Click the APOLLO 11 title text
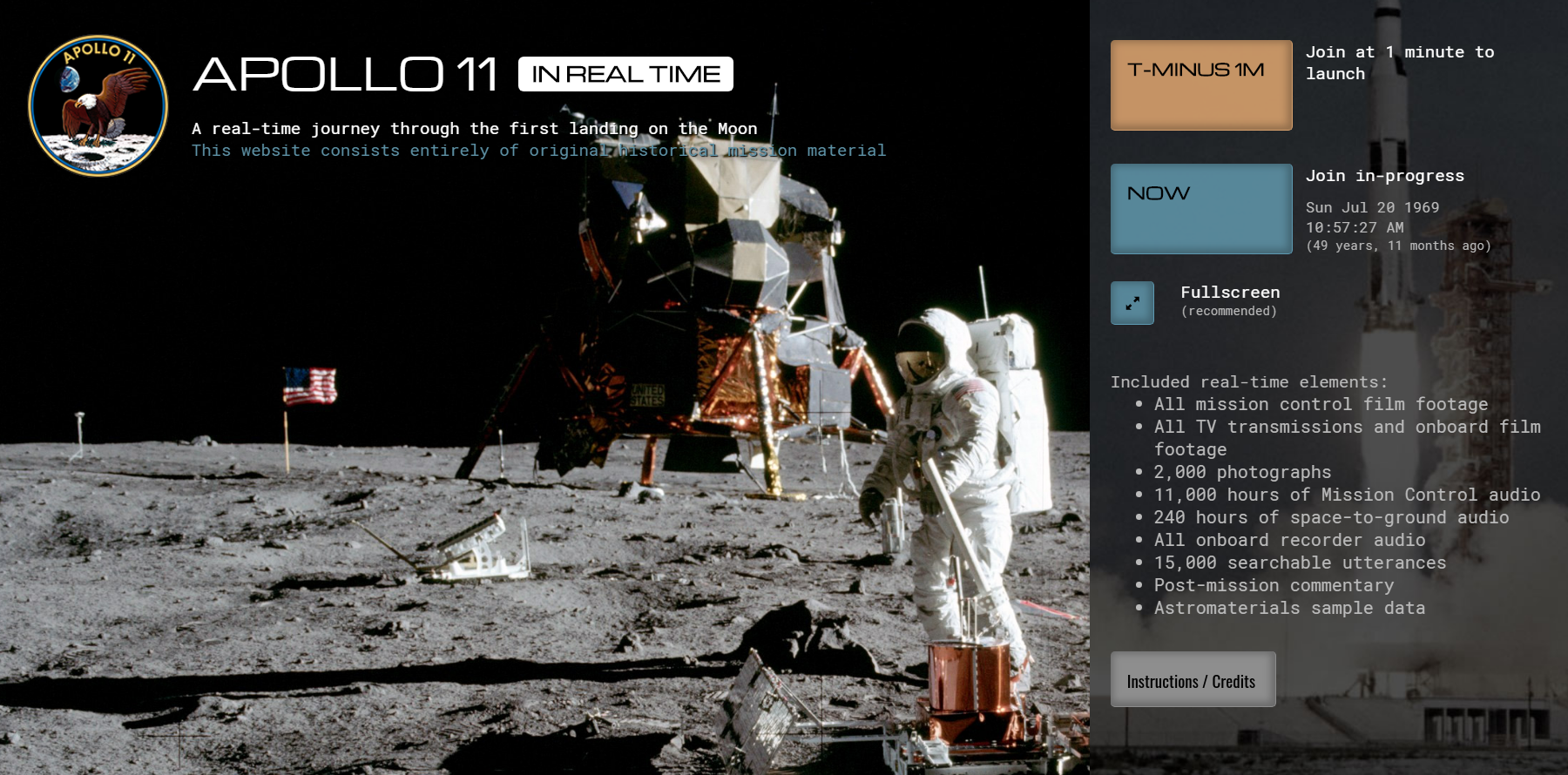Image resolution: width=1568 pixels, height=775 pixels. [x=345, y=74]
